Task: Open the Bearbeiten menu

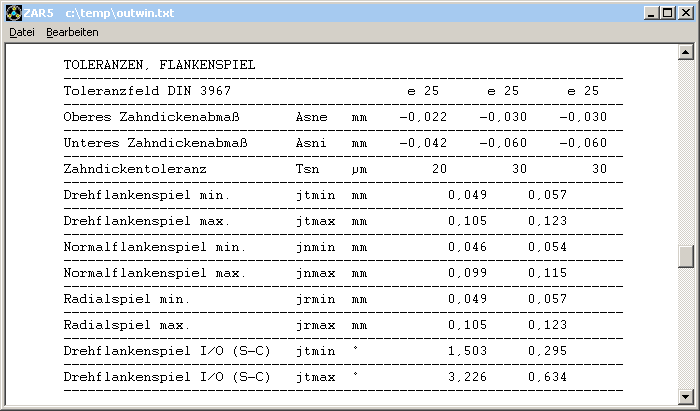Action: coord(72,33)
